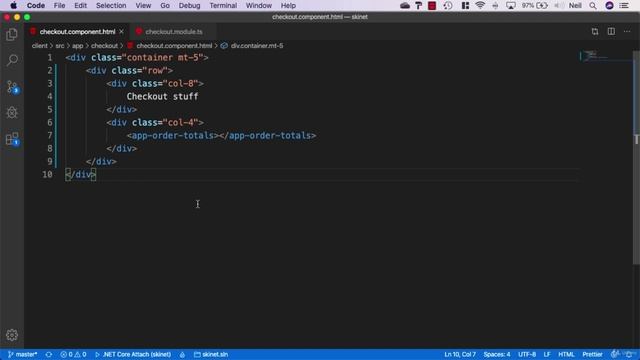Screen dimensions: 640x360
Task: Open the Search view in activity bar
Action: pos(12,60)
